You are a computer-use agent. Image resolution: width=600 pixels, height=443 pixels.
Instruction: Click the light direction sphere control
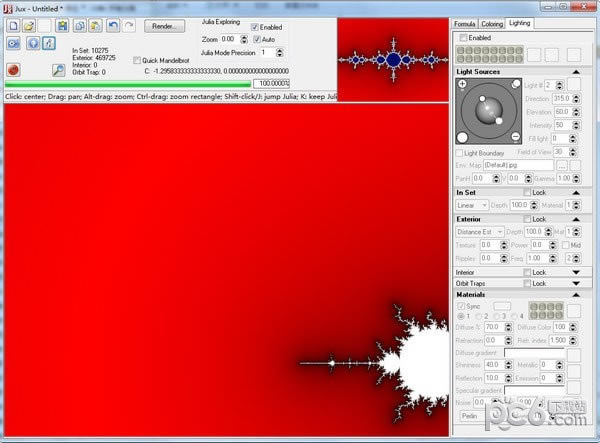click(x=489, y=111)
